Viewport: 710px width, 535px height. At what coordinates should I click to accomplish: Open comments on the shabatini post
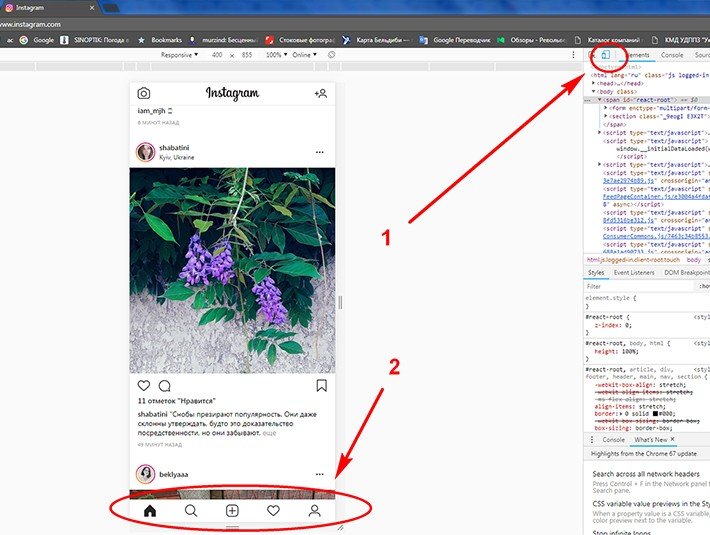pos(164,386)
